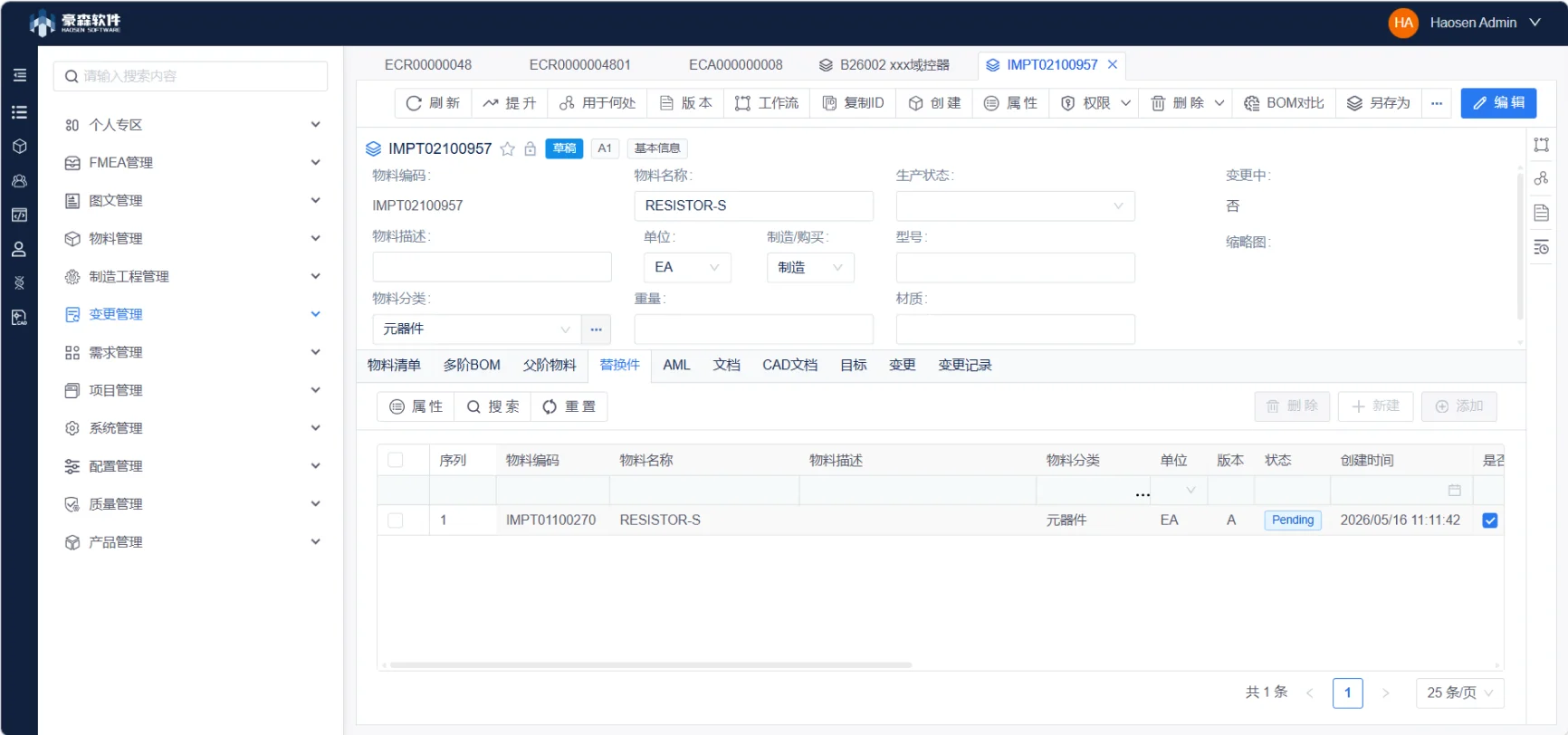Expand the FMEA管理 menu

(x=192, y=163)
